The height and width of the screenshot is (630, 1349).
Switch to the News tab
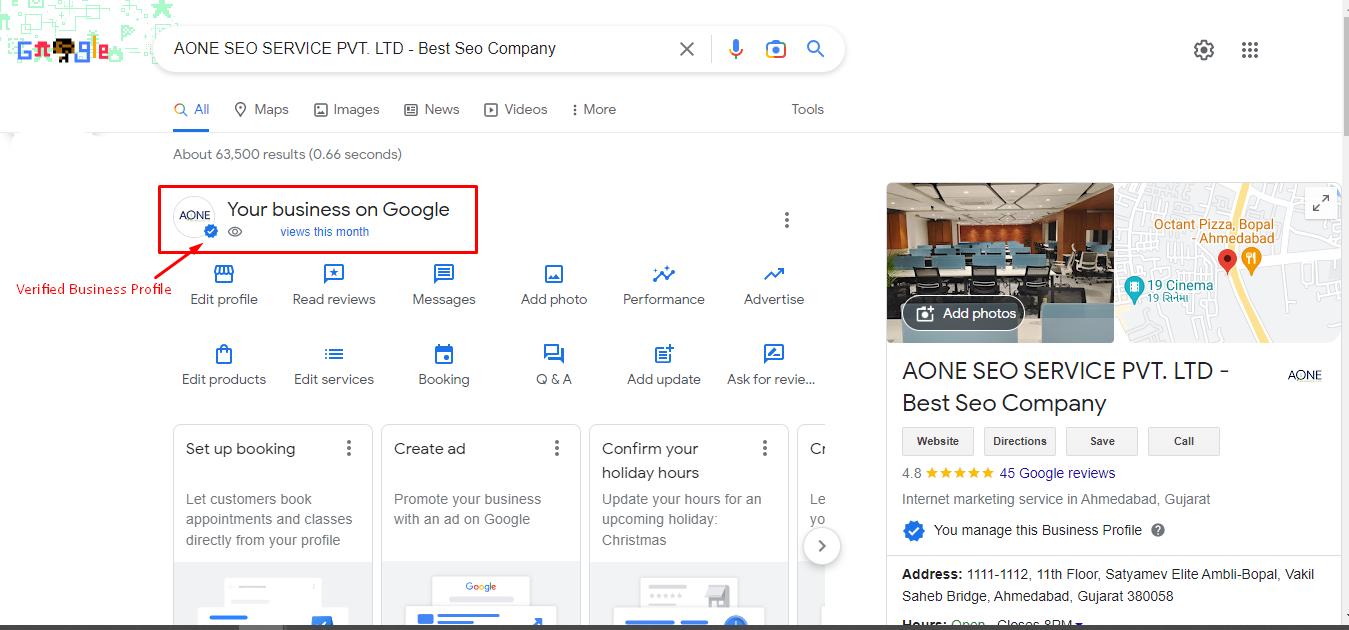pyautogui.click(x=431, y=110)
